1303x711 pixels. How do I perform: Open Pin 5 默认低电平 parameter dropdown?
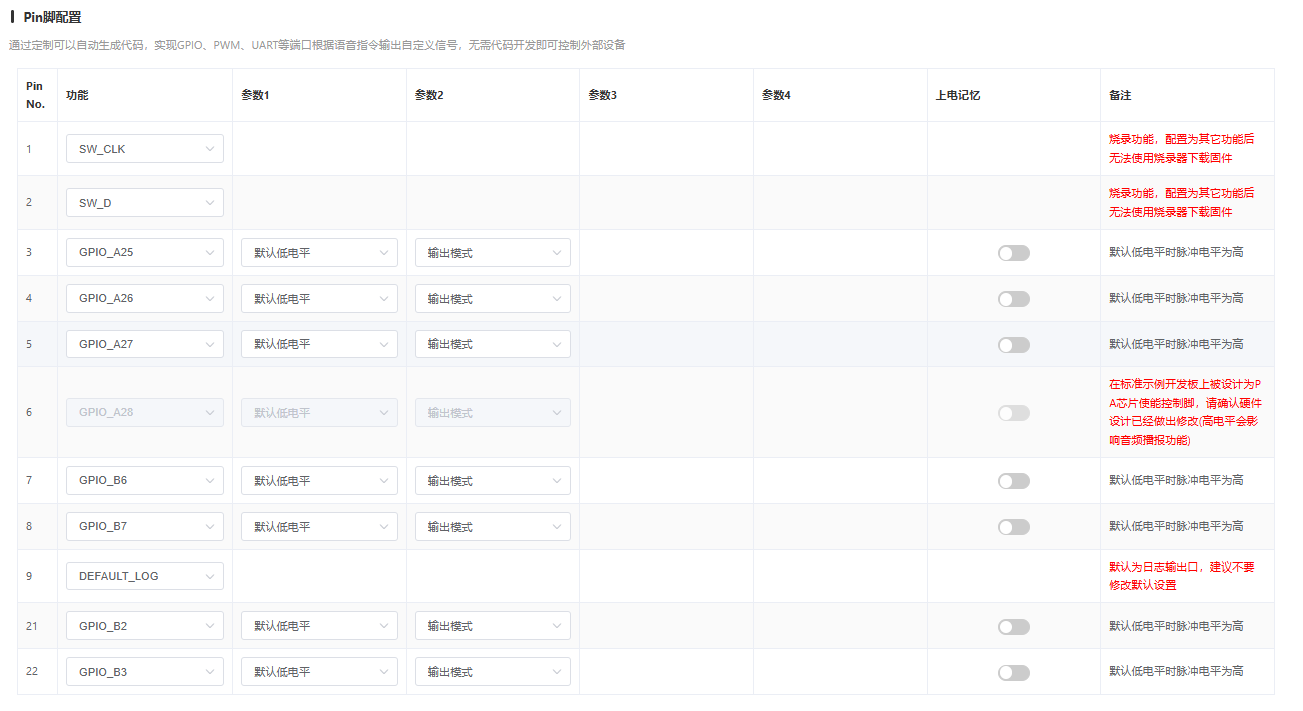tap(319, 344)
